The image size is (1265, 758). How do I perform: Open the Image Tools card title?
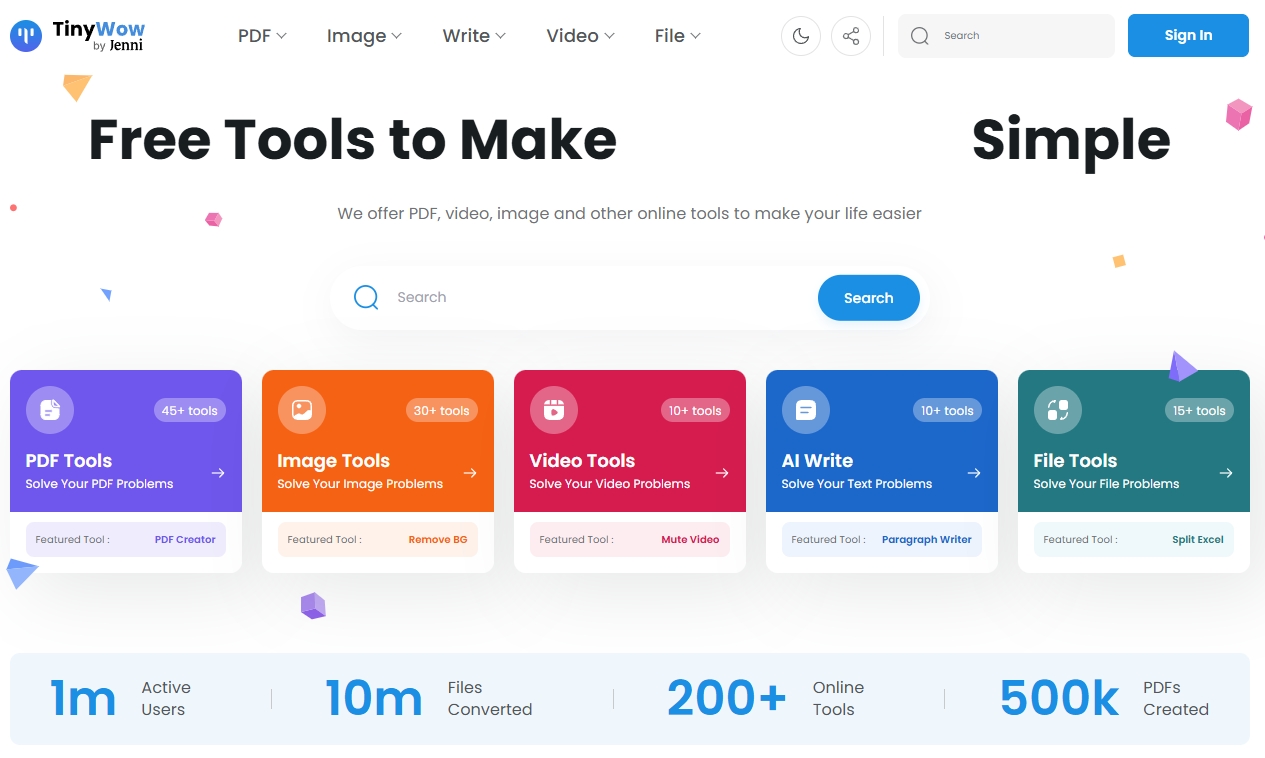(333, 461)
